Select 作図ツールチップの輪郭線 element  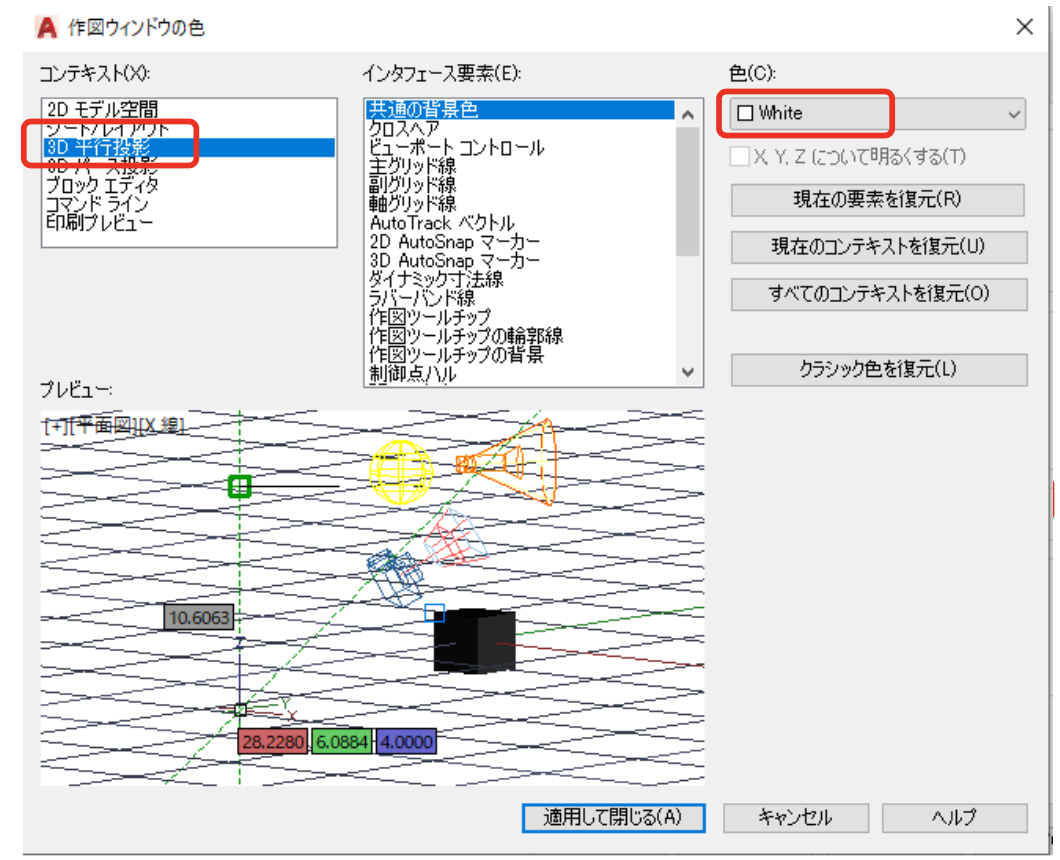tap(520, 335)
